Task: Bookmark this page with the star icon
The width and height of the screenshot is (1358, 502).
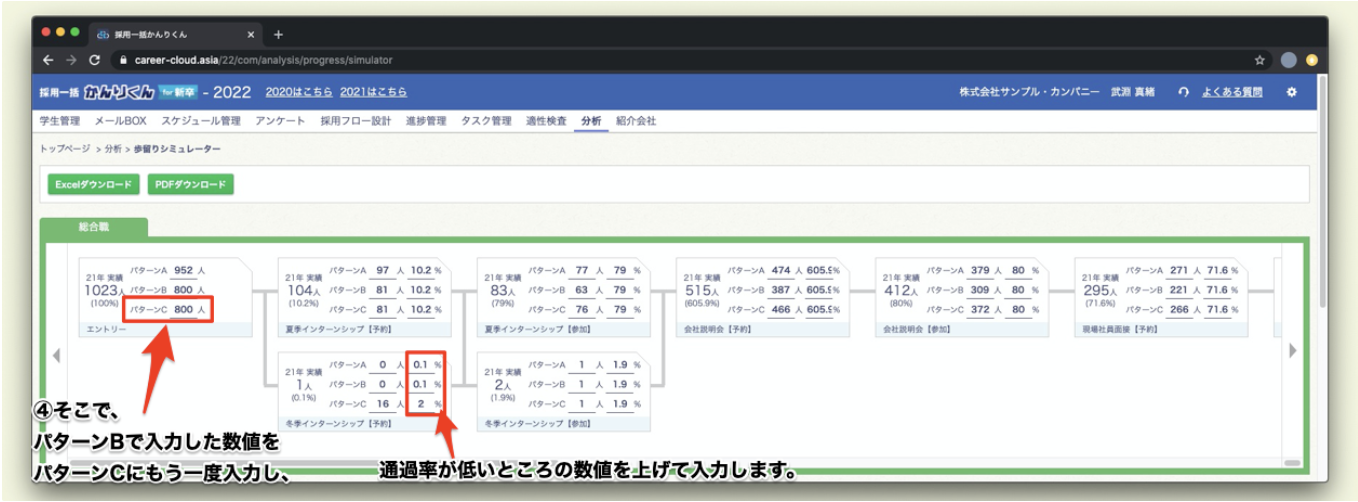Action: pos(1261,59)
